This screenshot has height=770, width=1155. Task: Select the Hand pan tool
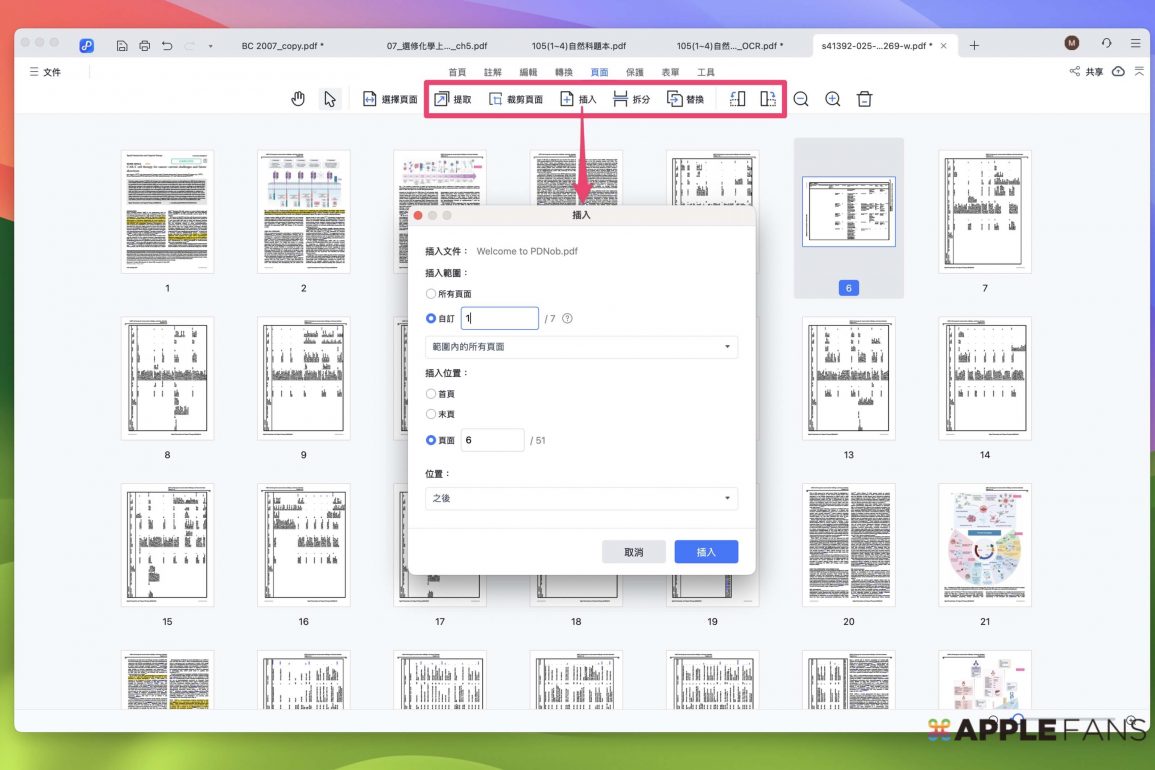[x=297, y=99]
